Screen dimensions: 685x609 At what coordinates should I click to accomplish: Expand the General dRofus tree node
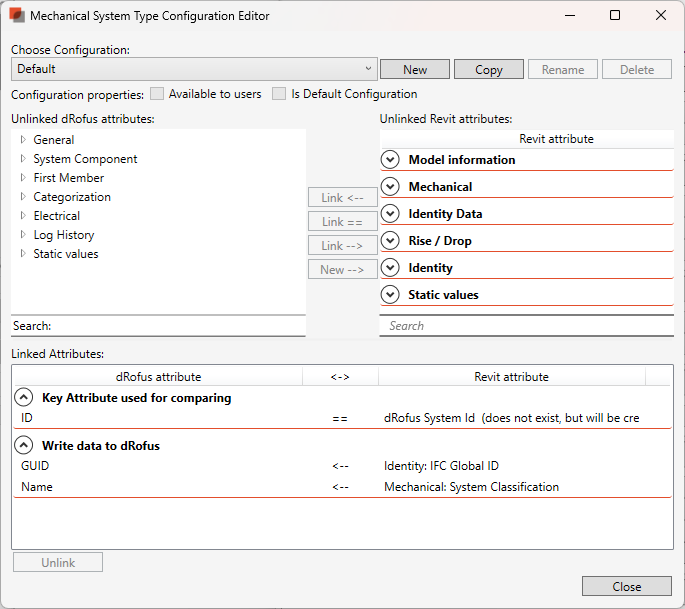click(23, 140)
